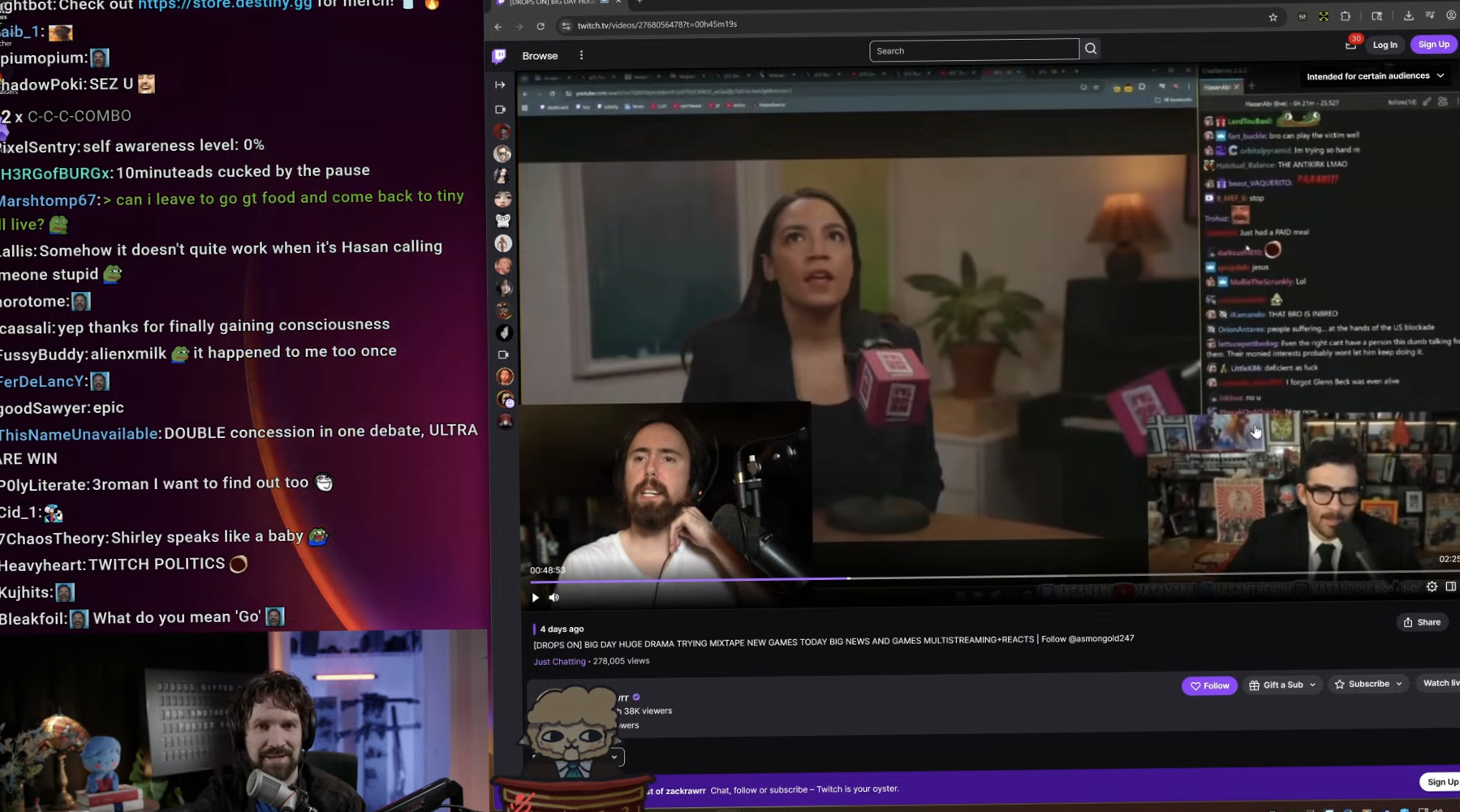Click the Share button below video
The height and width of the screenshot is (812, 1460).
(x=1422, y=622)
